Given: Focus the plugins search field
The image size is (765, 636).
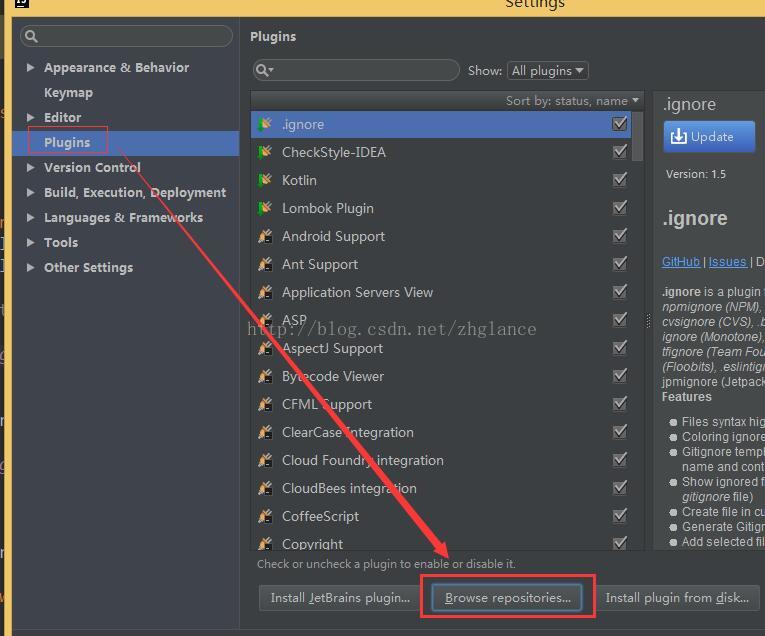Looking at the screenshot, I should 356,70.
